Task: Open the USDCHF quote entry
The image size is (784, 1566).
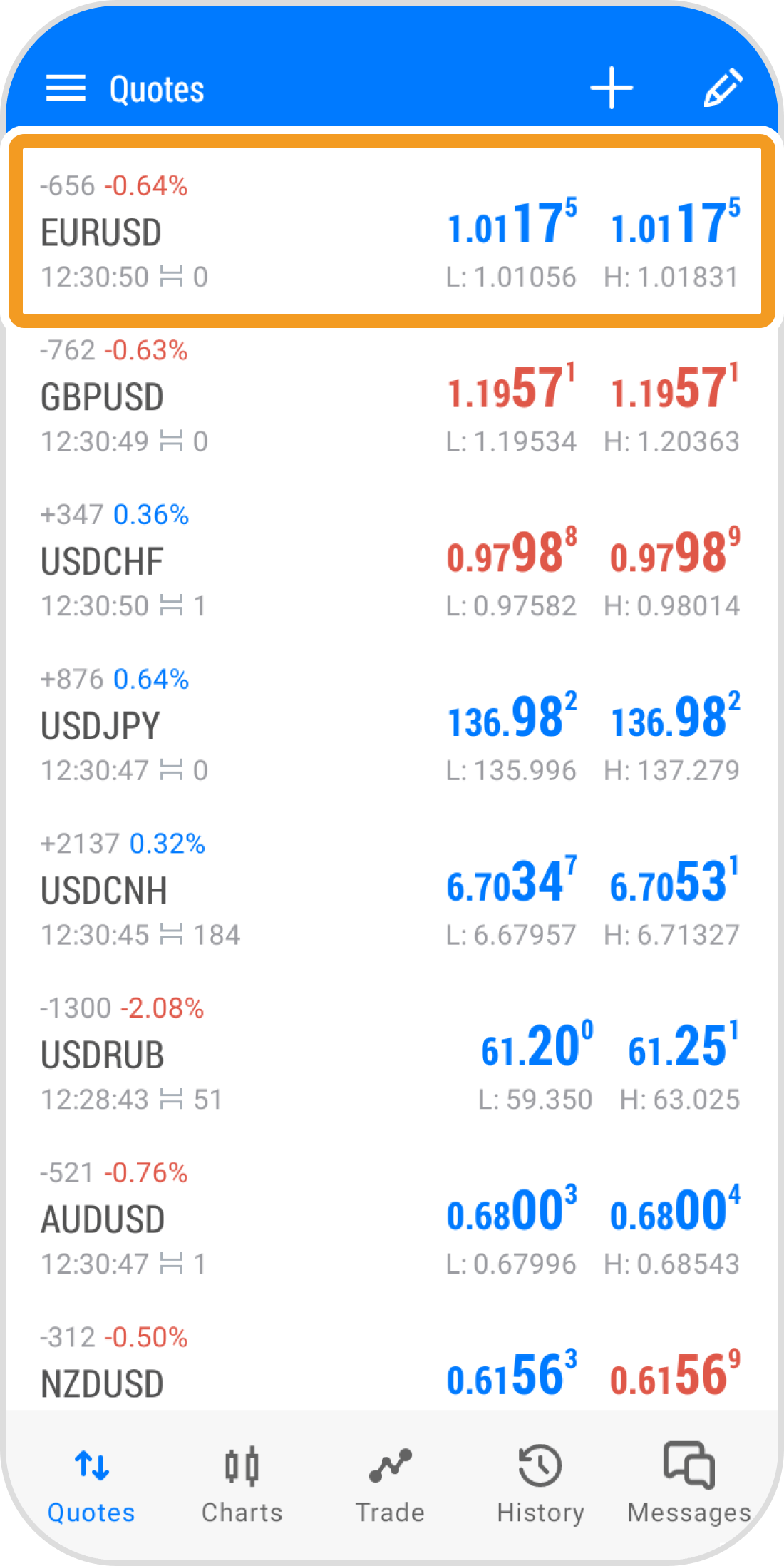Action: point(391,561)
